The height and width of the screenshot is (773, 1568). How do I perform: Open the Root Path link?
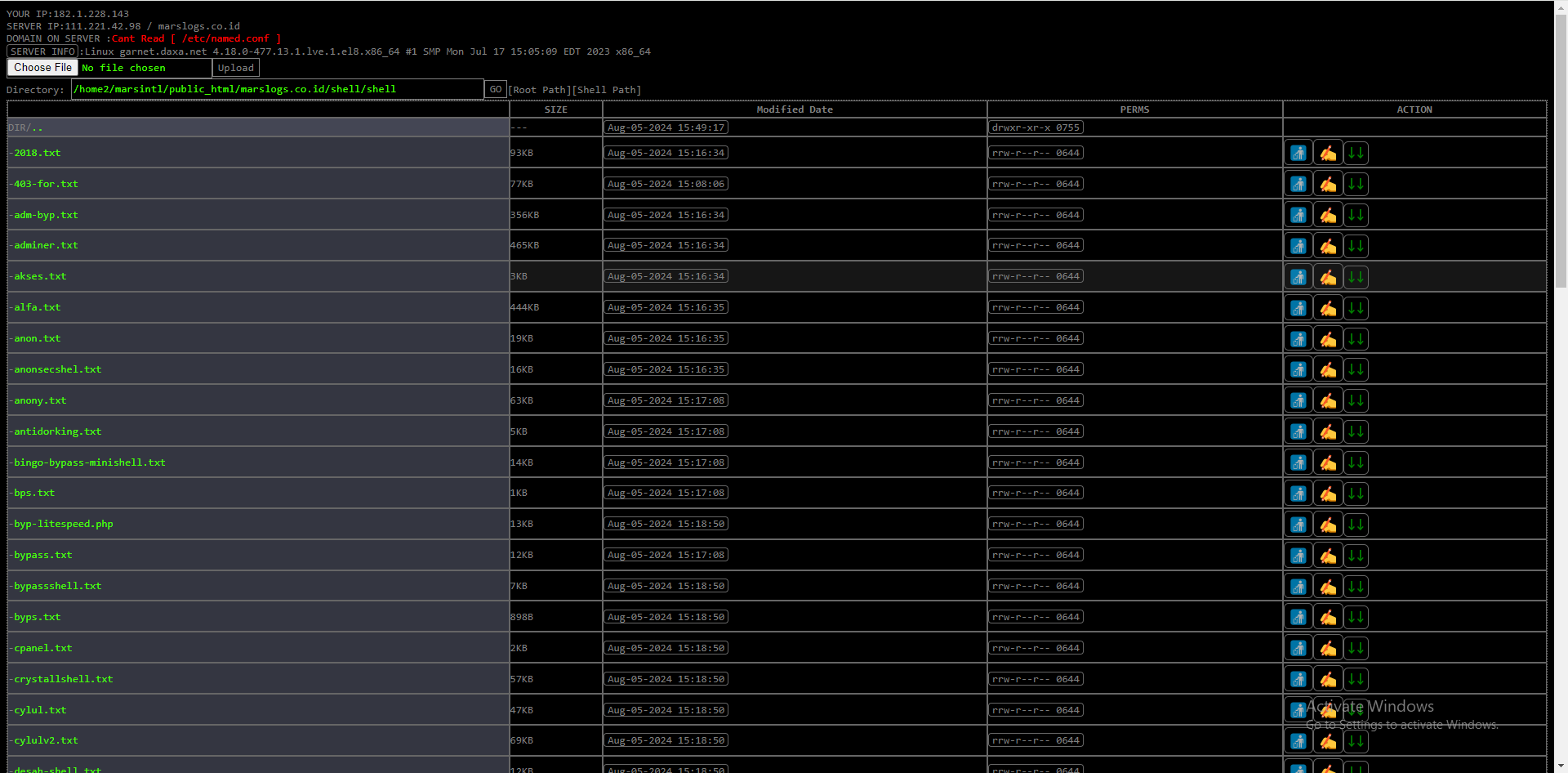(x=540, y=90)
